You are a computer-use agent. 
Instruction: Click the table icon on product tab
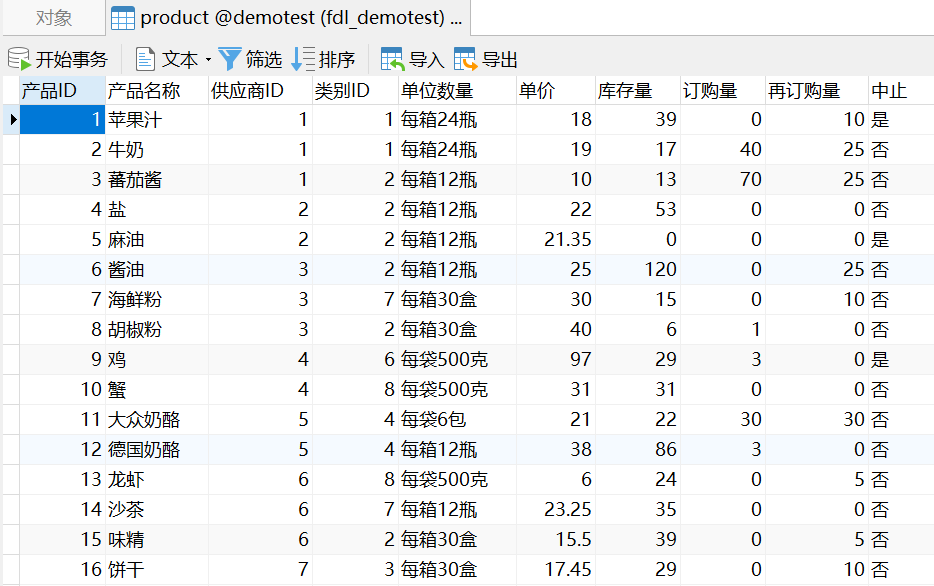coord(123,18)
